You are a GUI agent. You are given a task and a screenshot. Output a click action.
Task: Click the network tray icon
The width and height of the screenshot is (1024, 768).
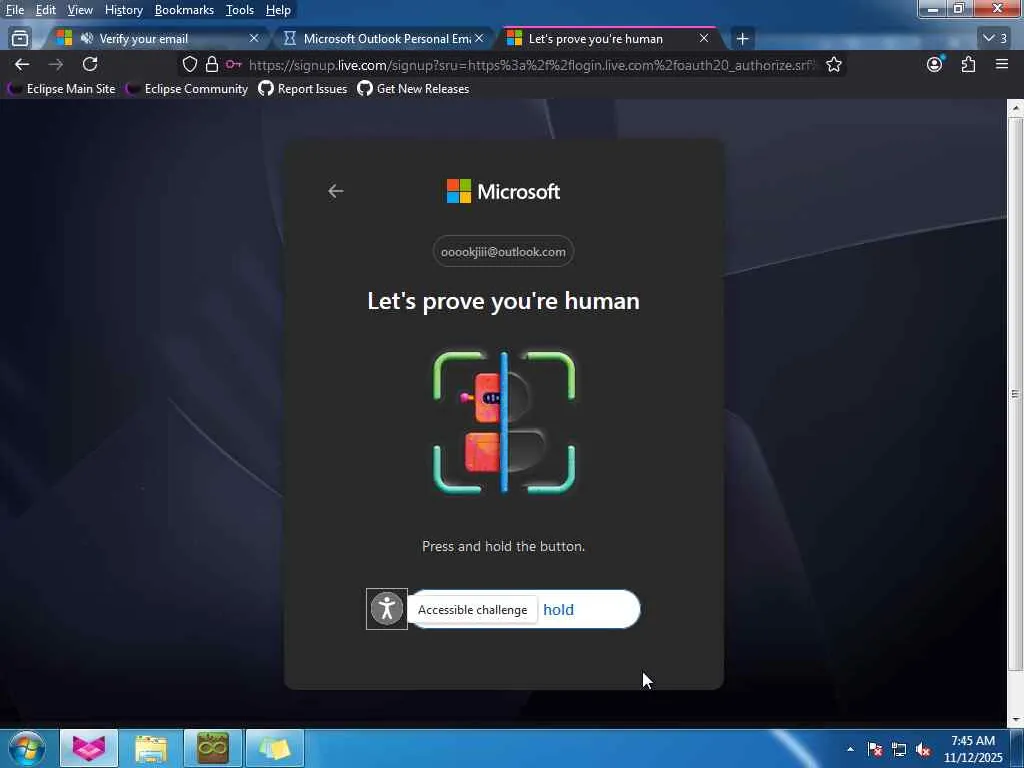(899, 749)
